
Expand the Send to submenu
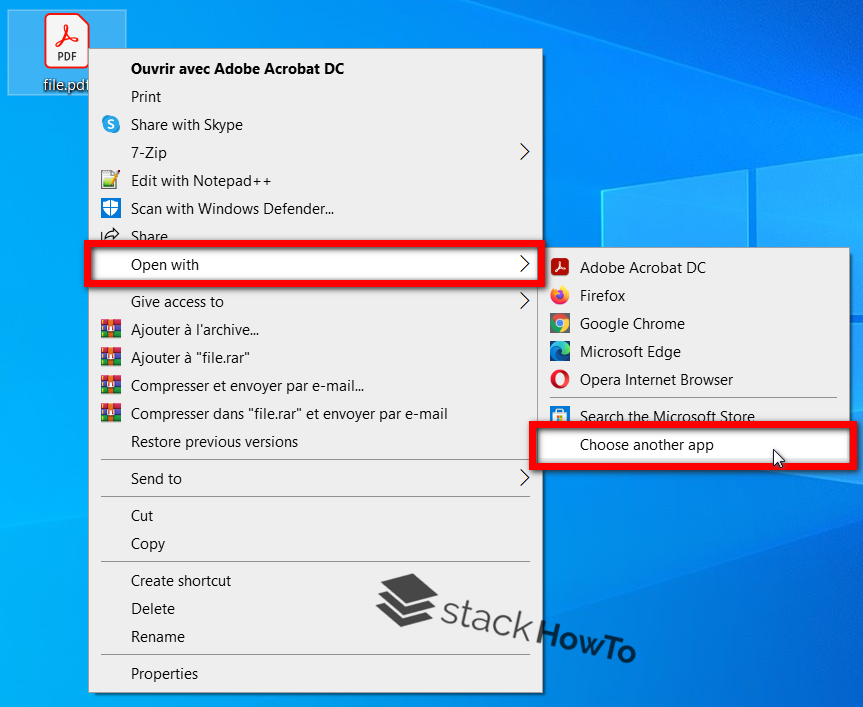[x=157, y=479]
